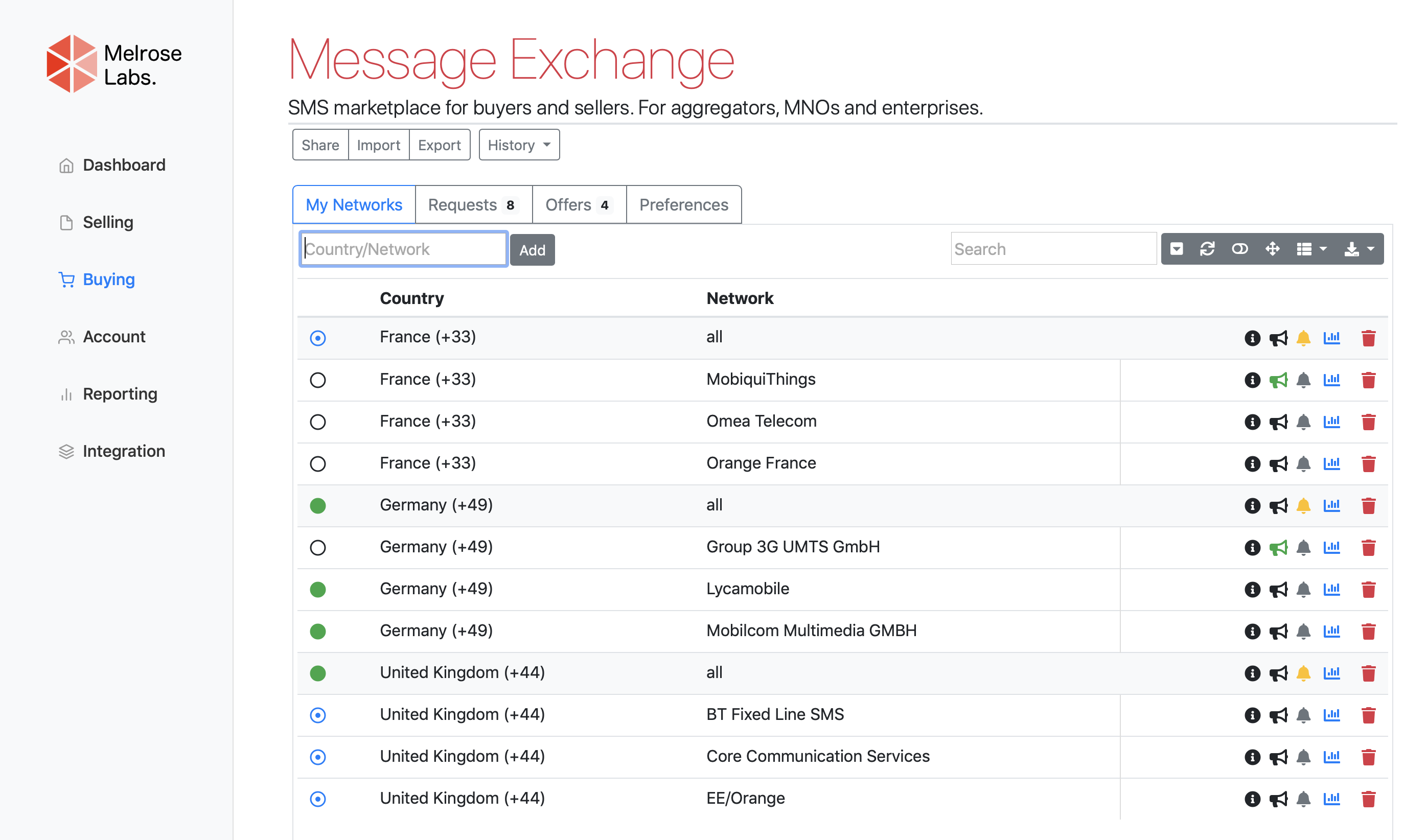Click info icon for EE/Orange row
This screenshot has width=1427, height=840.
(1252, 799)
